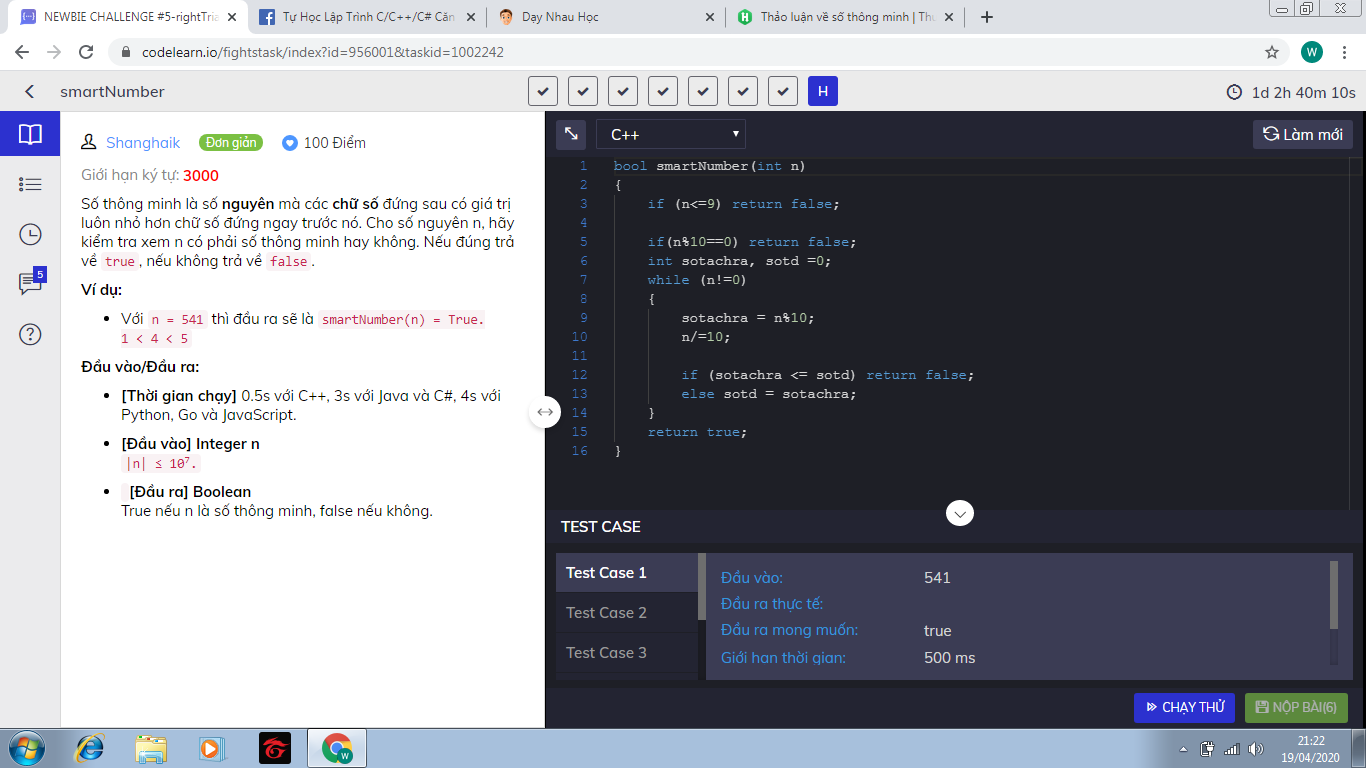Collapse the test case panel with chevron
The height and width of the screenshot is (768, 1366).
[x=959, y=514]
